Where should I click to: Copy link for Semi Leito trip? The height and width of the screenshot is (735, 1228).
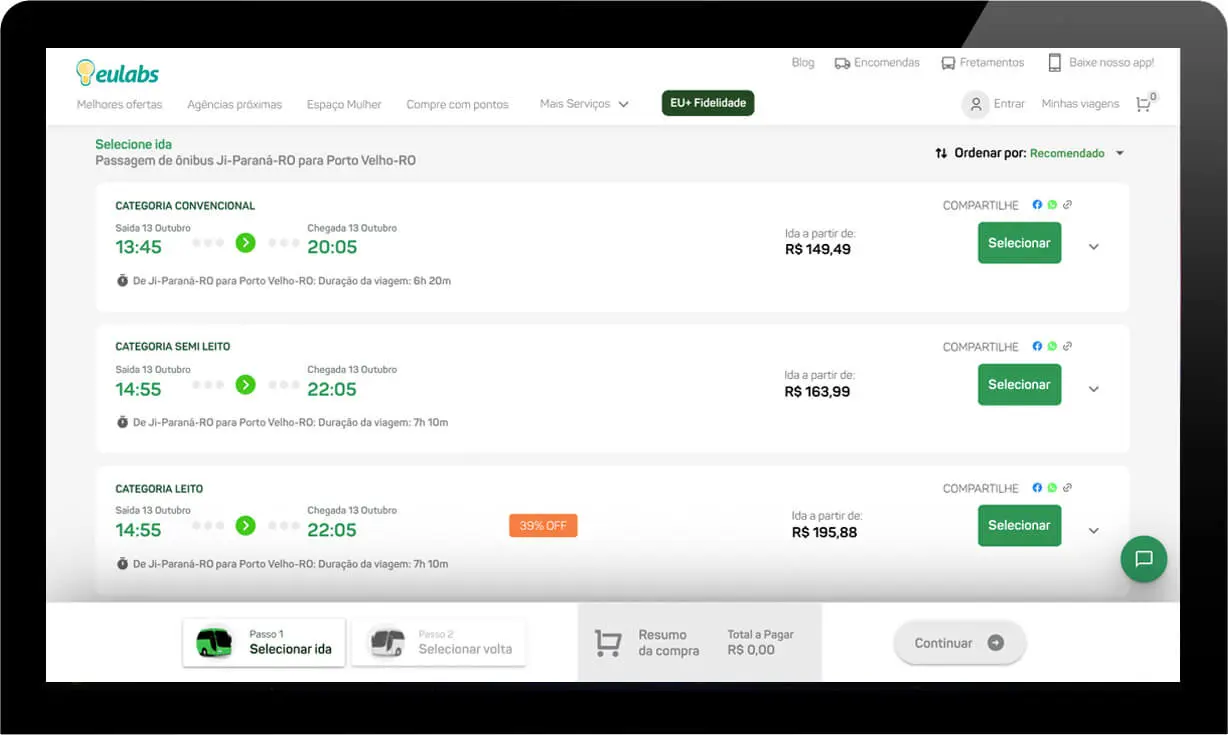pos(1067,346)
